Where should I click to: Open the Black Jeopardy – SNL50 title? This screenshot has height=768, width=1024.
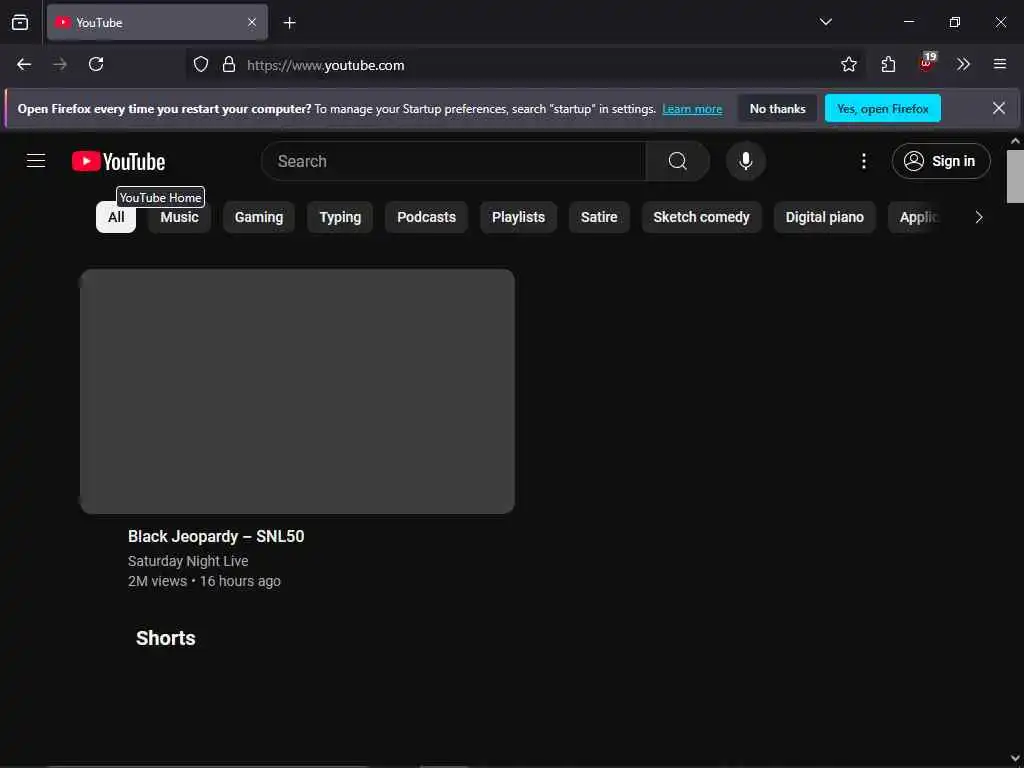pyautogui.click(x=216, y=536)
